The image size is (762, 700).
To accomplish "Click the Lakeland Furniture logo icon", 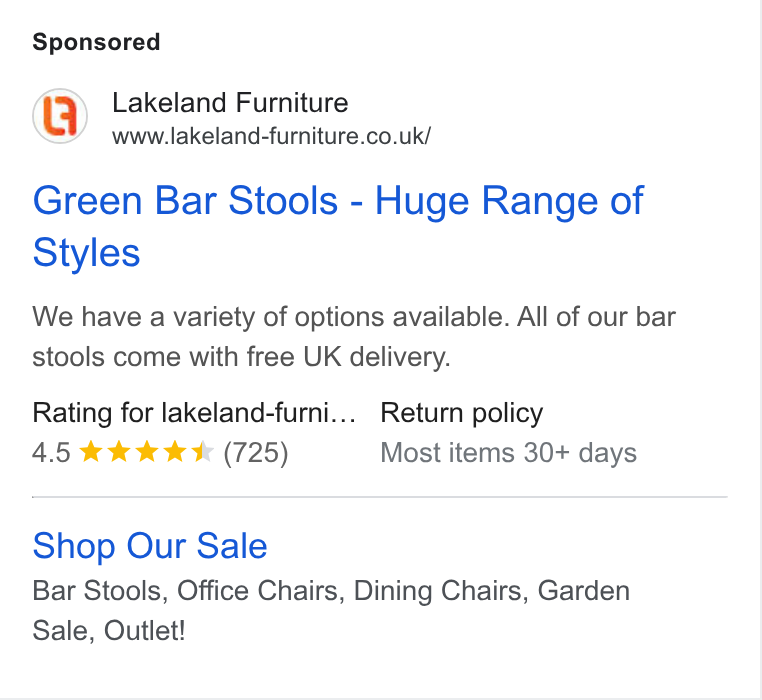I will point(60,116).
